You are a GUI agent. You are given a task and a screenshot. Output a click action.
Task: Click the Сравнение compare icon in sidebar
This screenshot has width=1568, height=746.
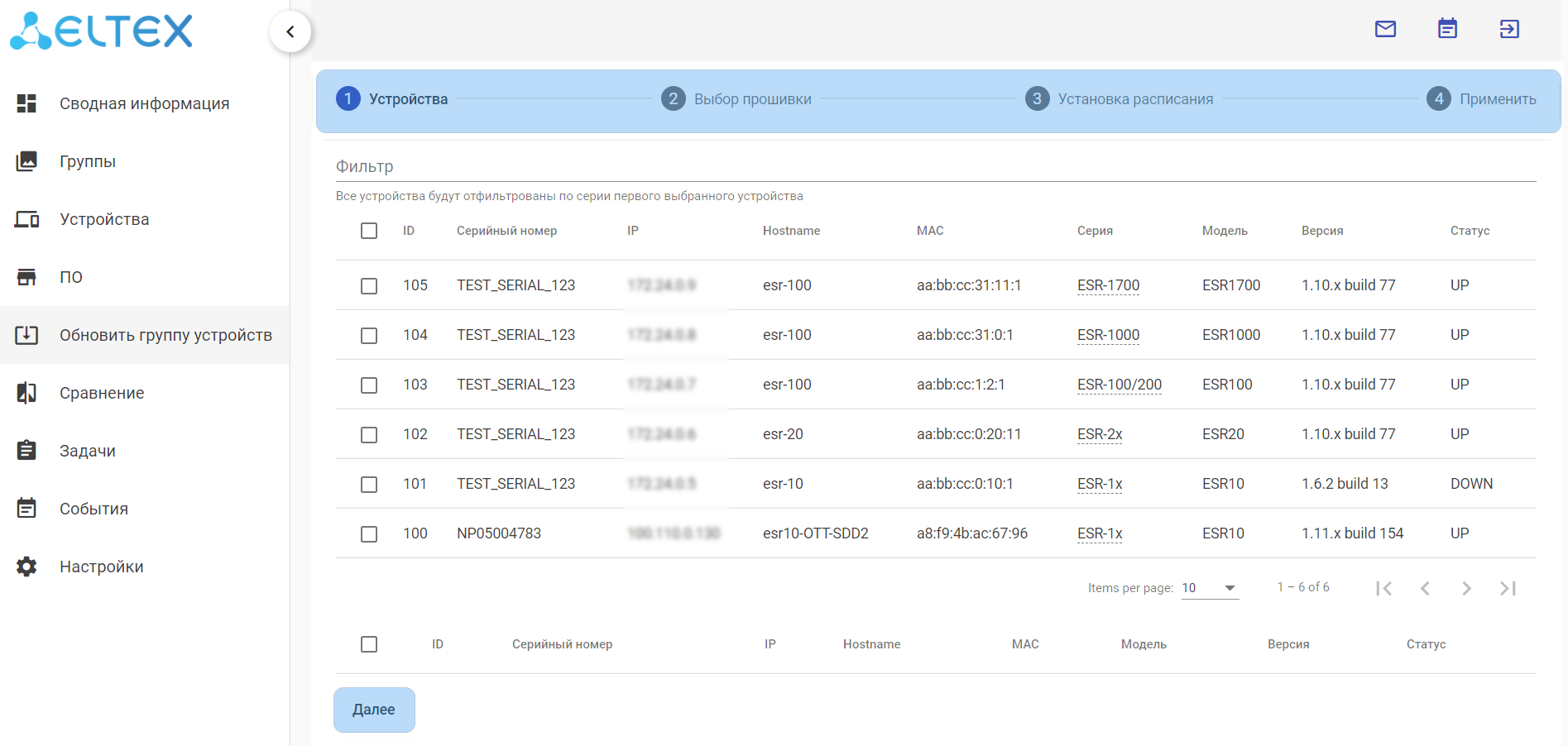26,393
